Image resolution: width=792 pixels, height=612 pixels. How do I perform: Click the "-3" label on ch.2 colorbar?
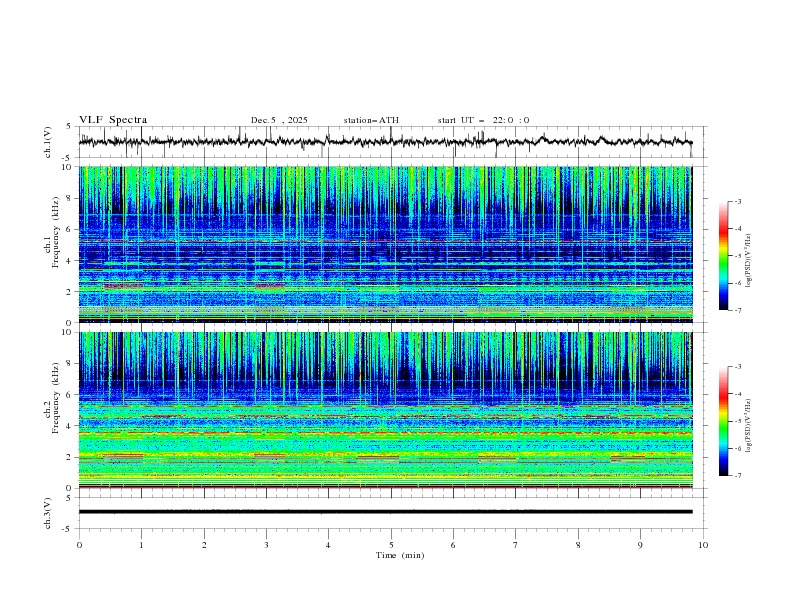tap(738, 367)
